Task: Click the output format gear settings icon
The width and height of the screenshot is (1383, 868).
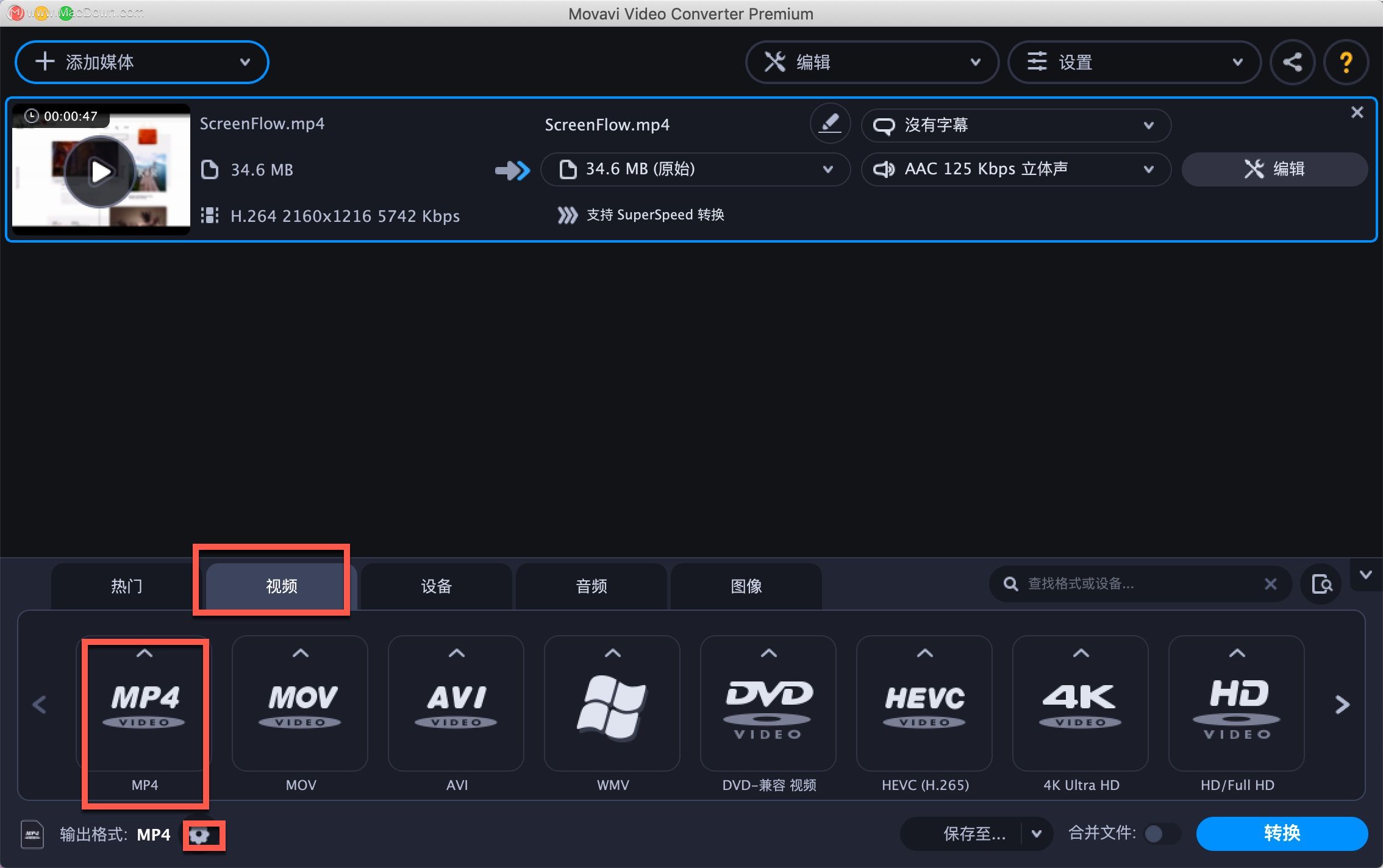Action: pyautogui.click(x=199, y=834)
